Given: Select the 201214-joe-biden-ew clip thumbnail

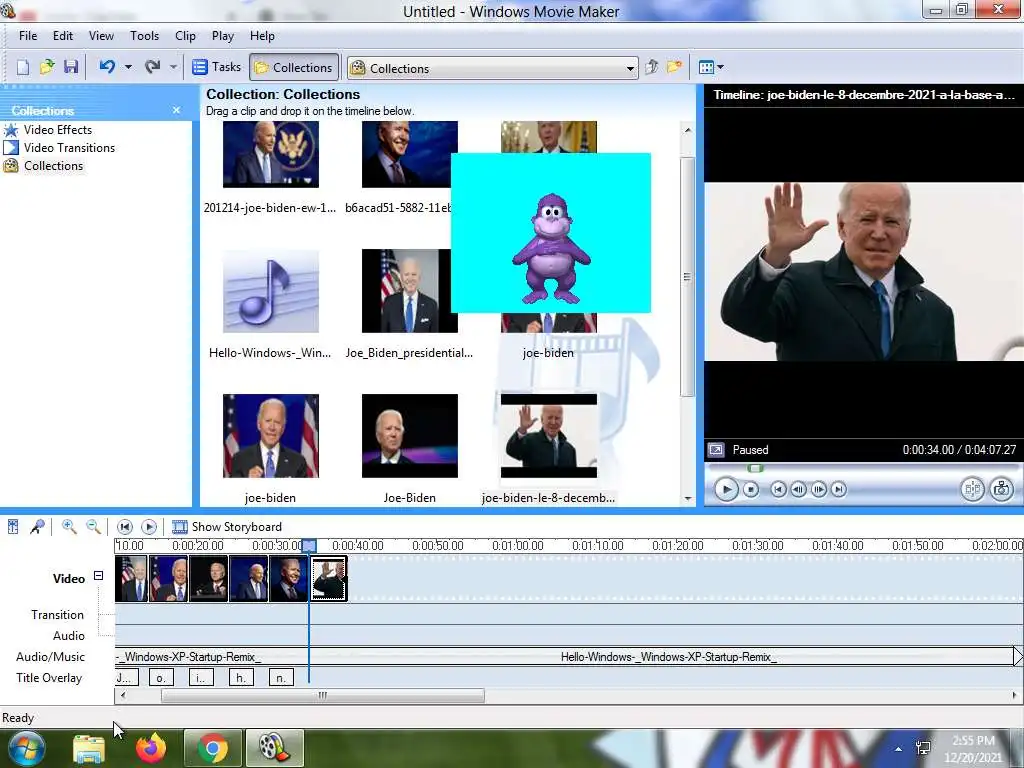Looking at the screenshot, I should (x=270, y=155).
